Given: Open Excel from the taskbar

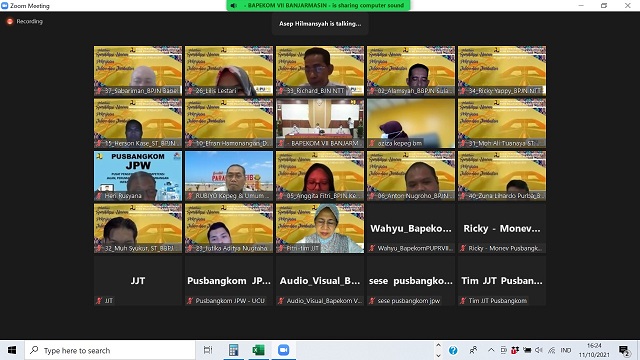Looking at the screenshot, I should coord(258,350).
